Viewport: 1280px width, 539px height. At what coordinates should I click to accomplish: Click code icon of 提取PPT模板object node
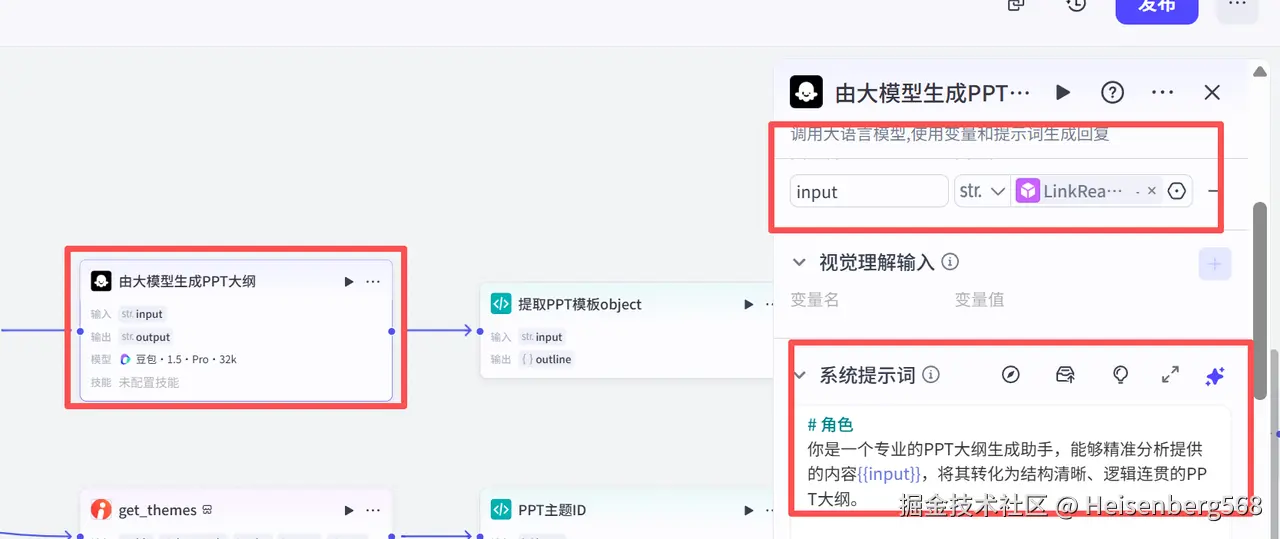500,304
